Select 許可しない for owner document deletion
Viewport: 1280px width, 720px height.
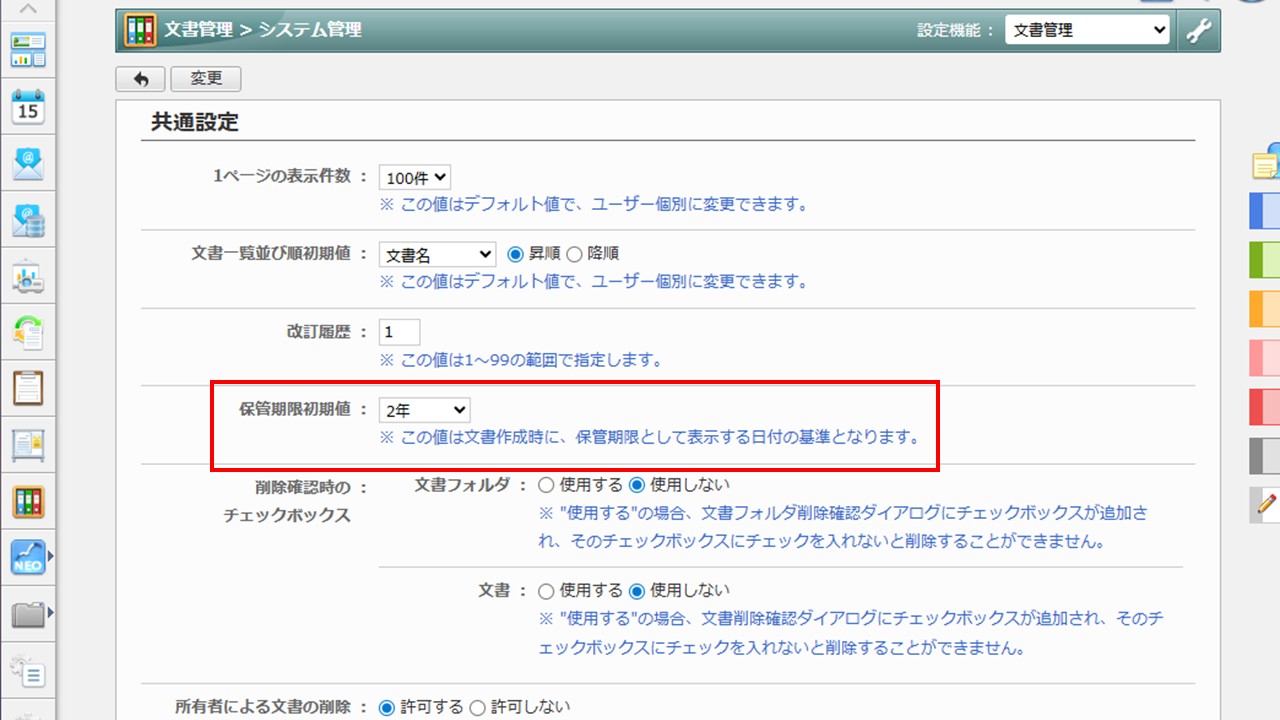pos(477,707)
